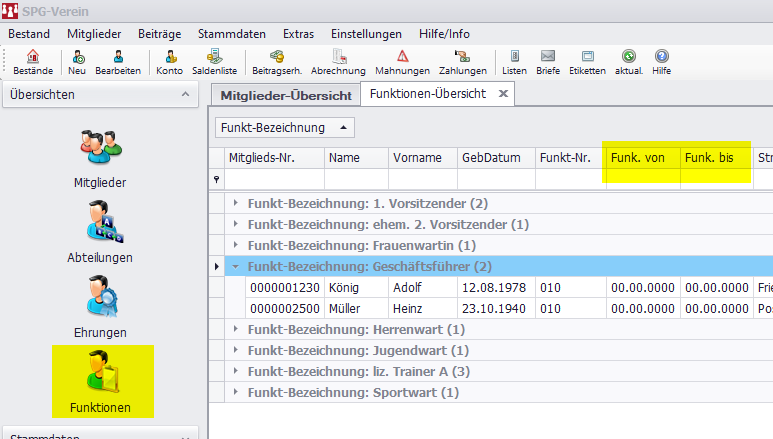Collapse the Geschäftsführer group
Image resolution: width=773 pixels, height=439 pixels.
click(x=236, y=267)
